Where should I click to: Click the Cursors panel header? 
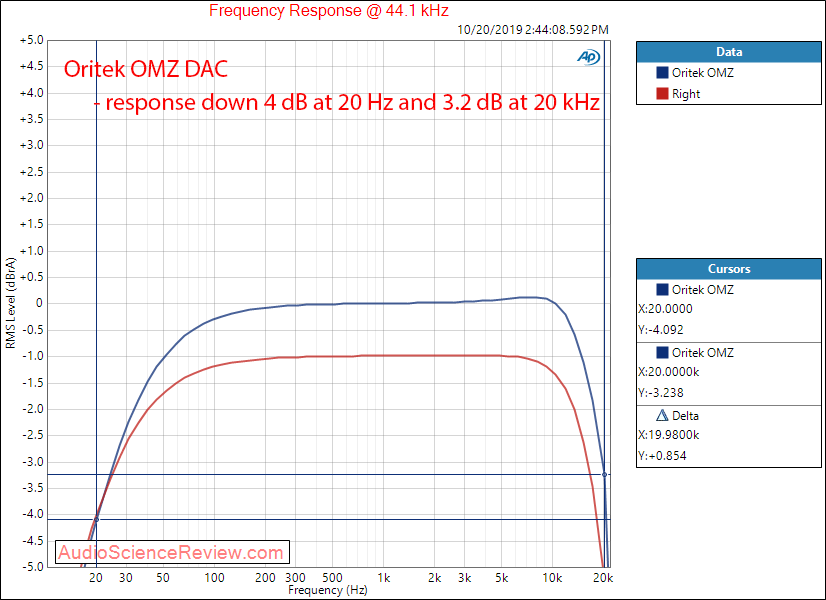pyautogui.click(x=729, y=269)
